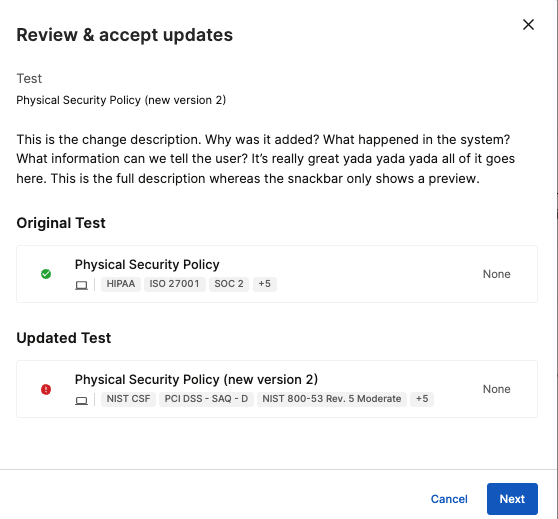Screen dimensions: 558x519
Task: Click the Updated Test heading
Action: [x=64, y=338]
